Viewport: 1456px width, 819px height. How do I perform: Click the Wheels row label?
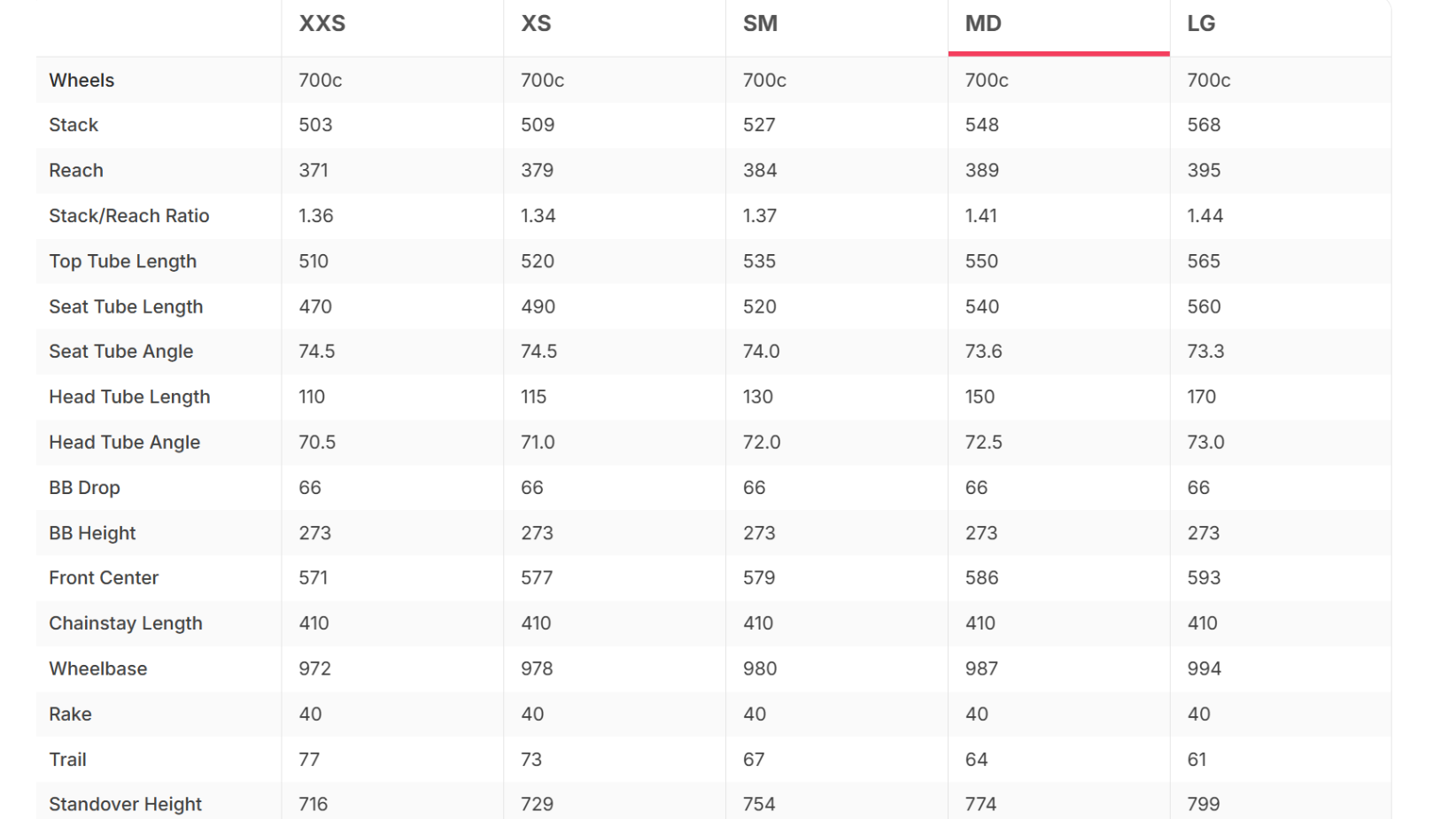pyautogui.click(x=81, y=81)
